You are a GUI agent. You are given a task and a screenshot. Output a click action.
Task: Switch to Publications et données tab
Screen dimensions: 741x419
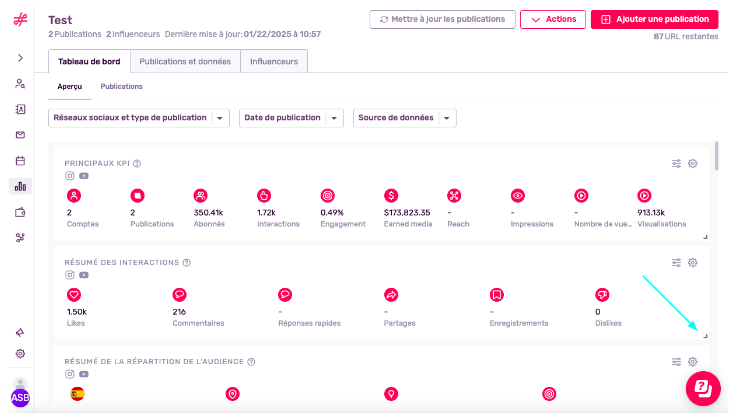tap(185, 61)
